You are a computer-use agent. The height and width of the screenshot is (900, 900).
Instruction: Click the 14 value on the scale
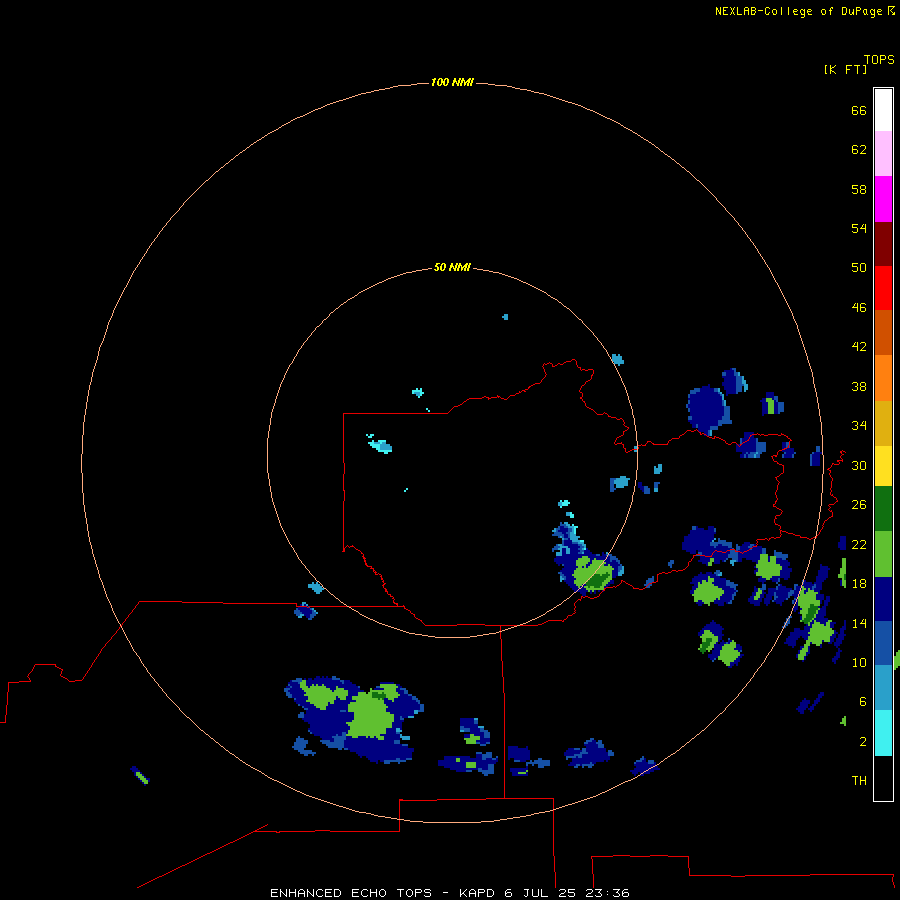(859, 623)
